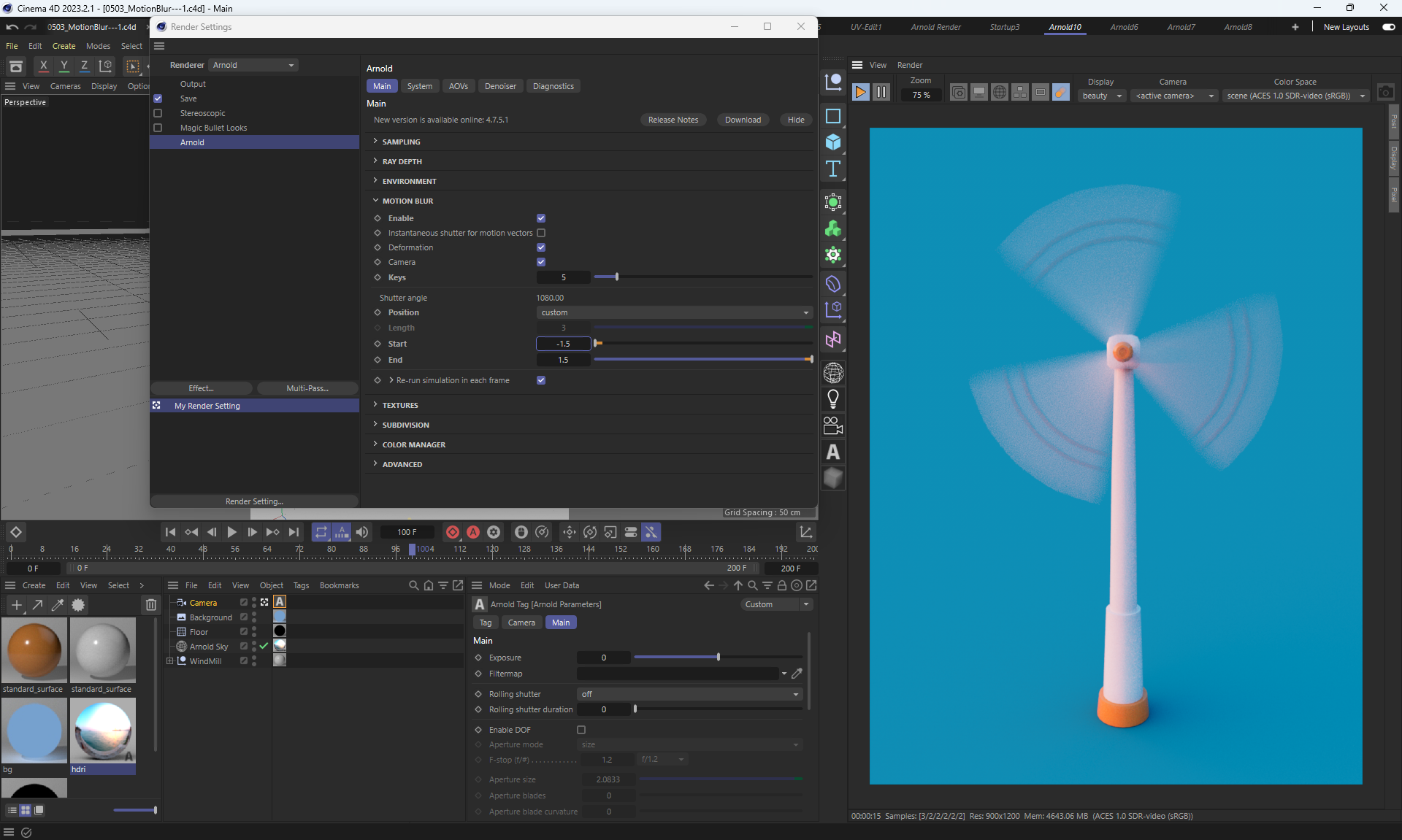Viewport: 1402px width, 840px height.
Task: Enable DOF checkbox in Arnold Tag
Action: (x=581, y=730)
